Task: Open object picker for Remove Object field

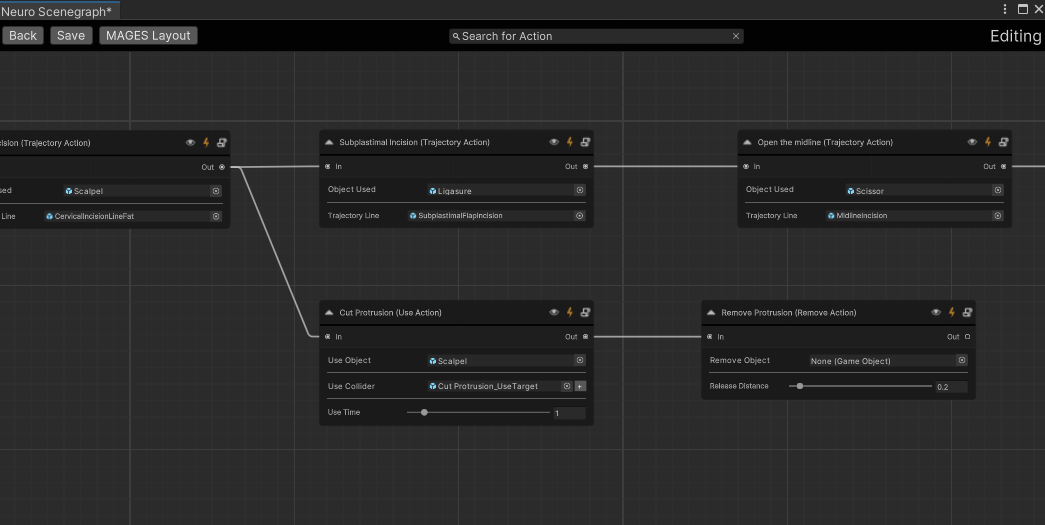Action: [x=962, y=360]
